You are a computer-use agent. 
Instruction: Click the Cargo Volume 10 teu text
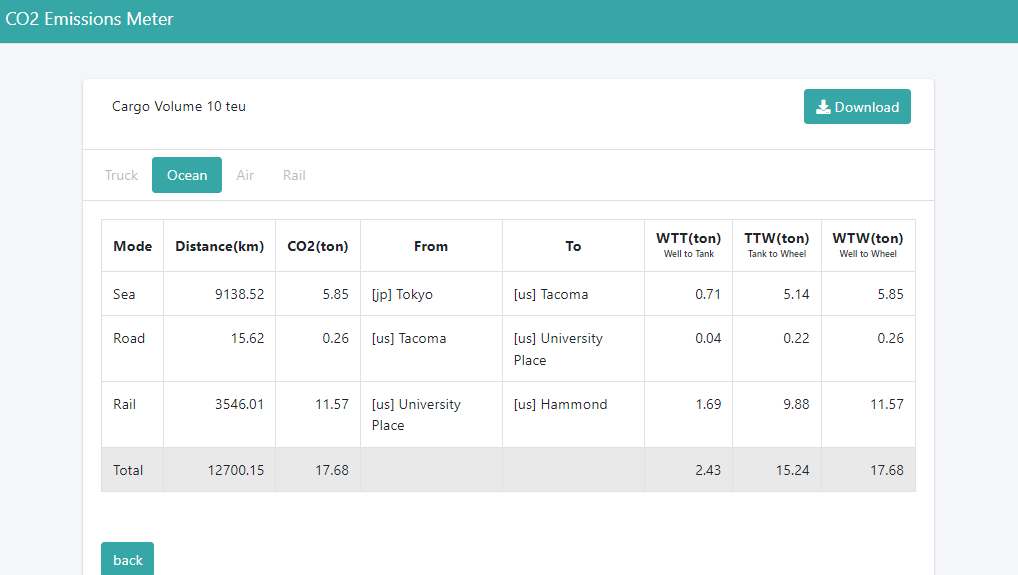click(179, 106)
